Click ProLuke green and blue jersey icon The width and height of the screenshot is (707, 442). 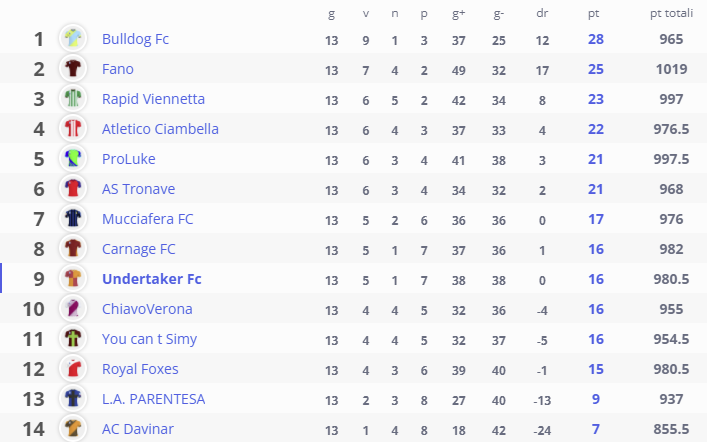pos(73,158)
